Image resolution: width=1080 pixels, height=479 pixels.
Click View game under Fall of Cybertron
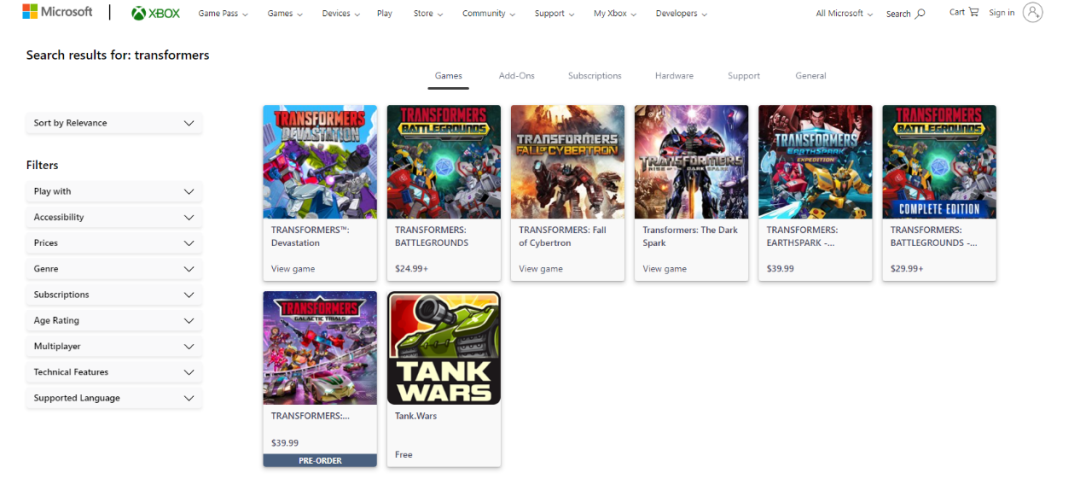coord(541,269)
